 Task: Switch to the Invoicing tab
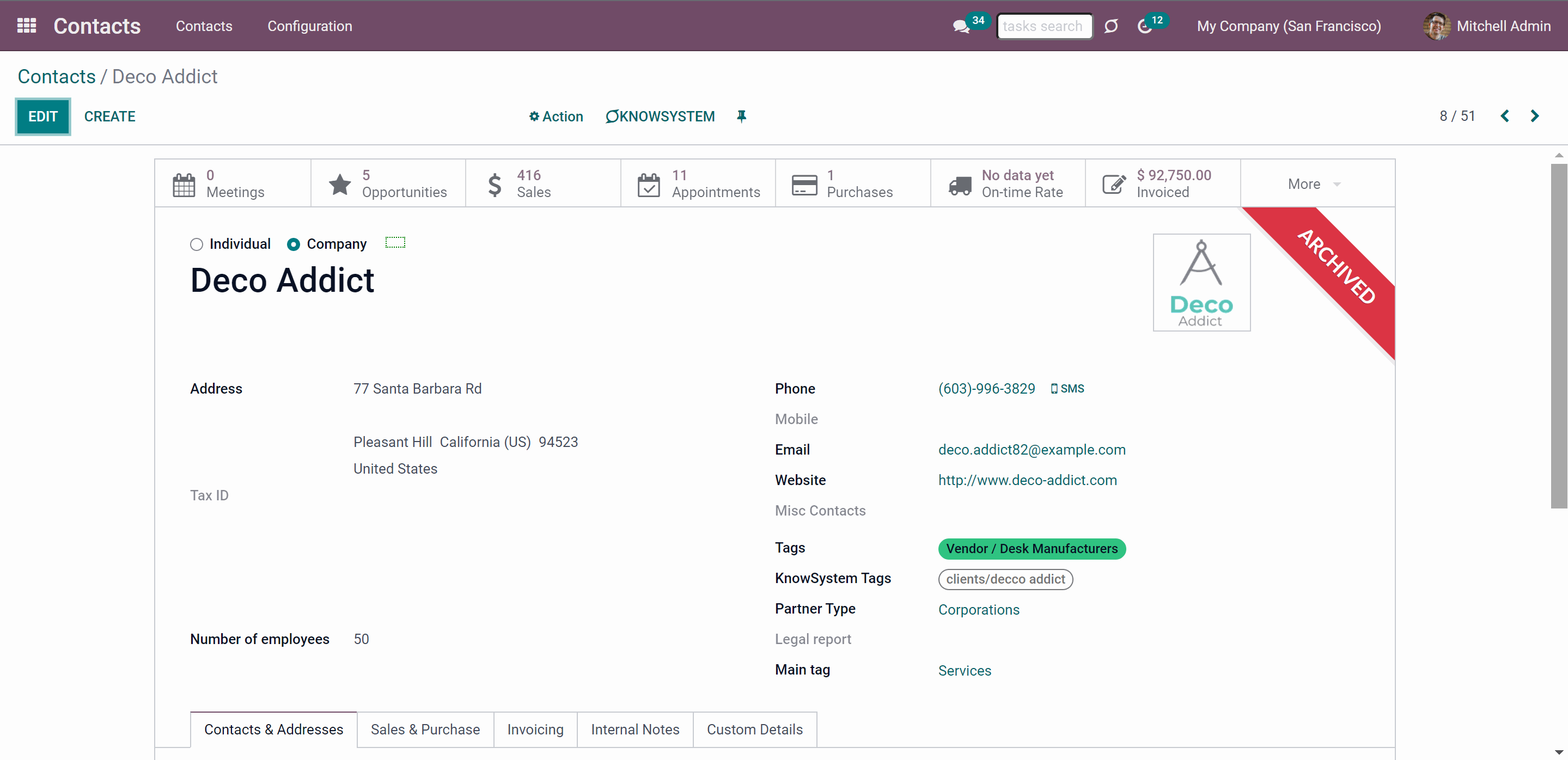[535, 729]
